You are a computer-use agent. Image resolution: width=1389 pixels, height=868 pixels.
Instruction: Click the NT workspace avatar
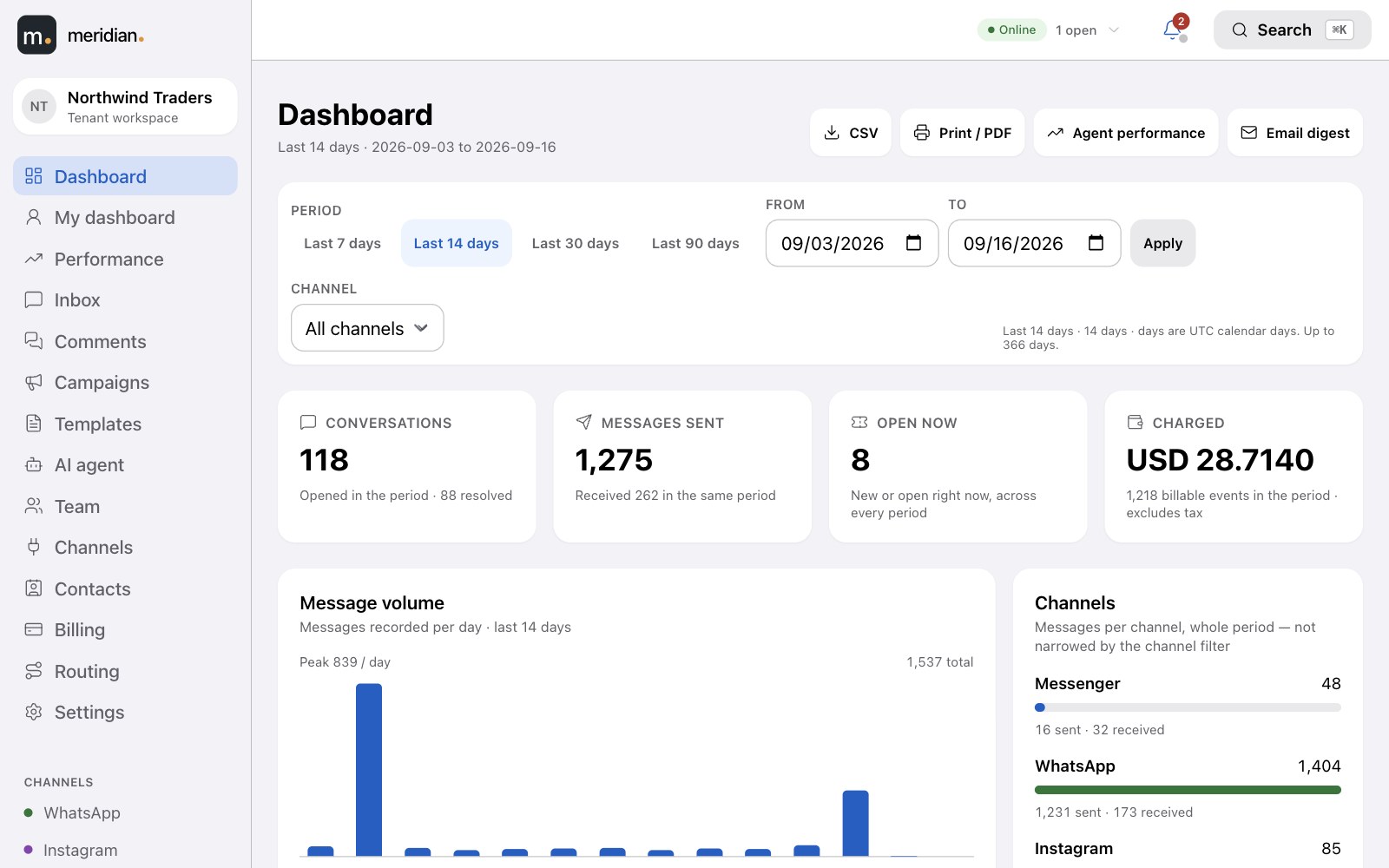[x=39, y=107]
